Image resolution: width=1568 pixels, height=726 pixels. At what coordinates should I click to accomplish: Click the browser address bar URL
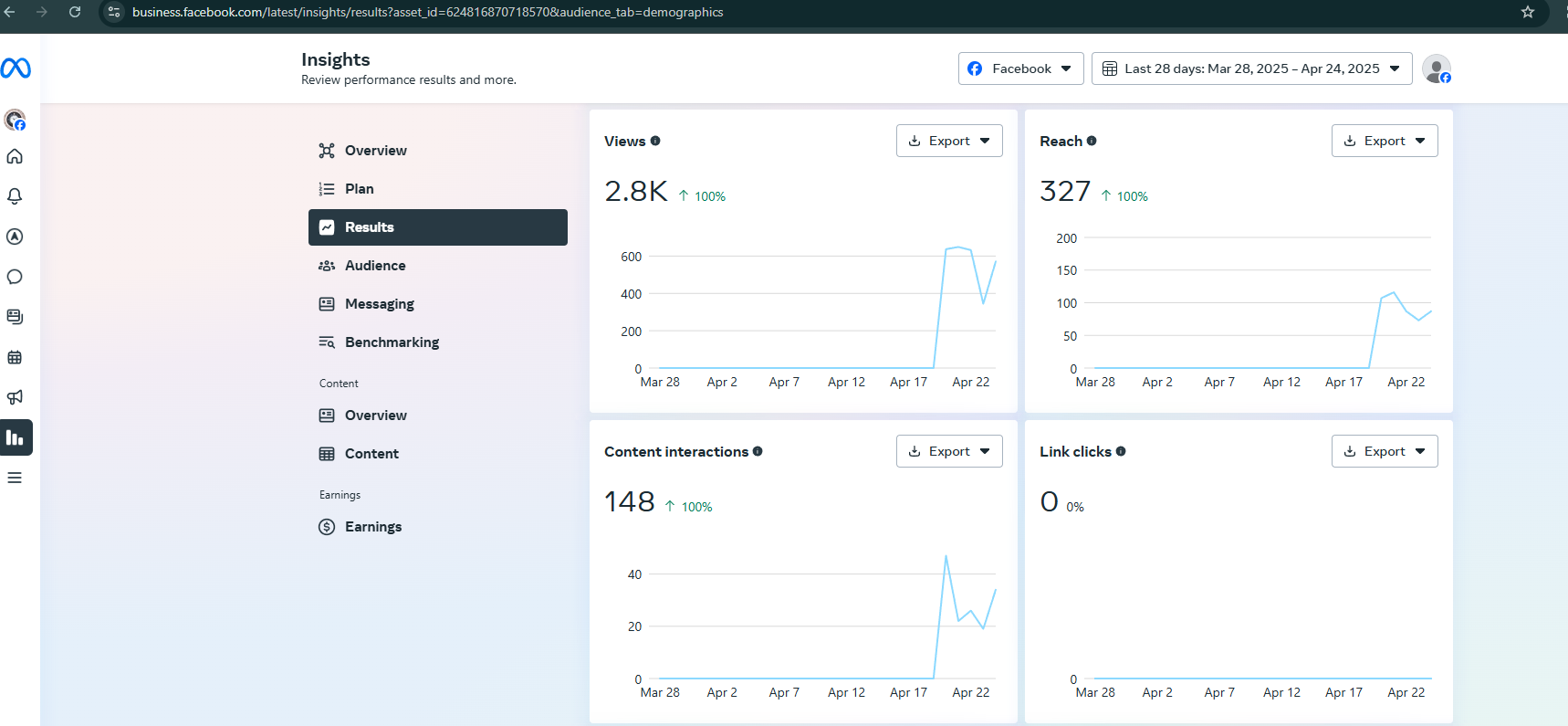(427, 12)
